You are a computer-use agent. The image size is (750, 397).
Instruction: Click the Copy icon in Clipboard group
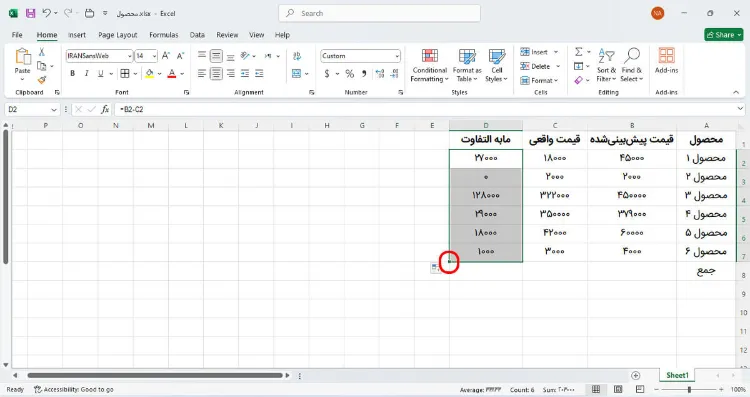coord(42,66)
